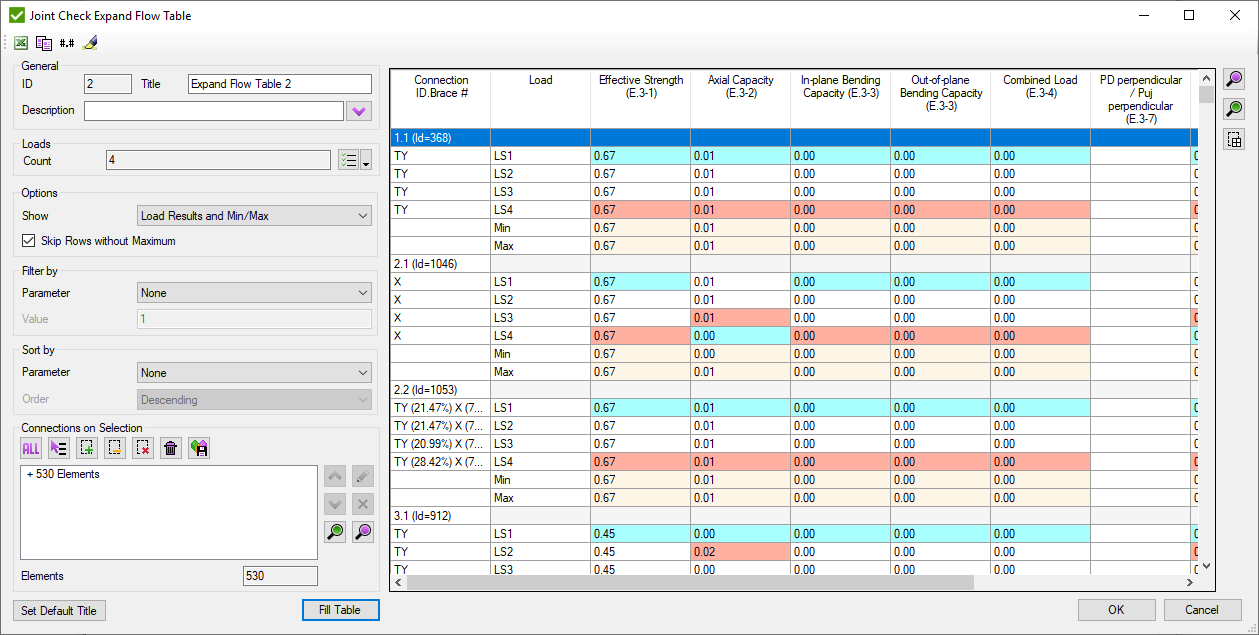Save the selection using the diskette icon

click(x=198, y=447)
